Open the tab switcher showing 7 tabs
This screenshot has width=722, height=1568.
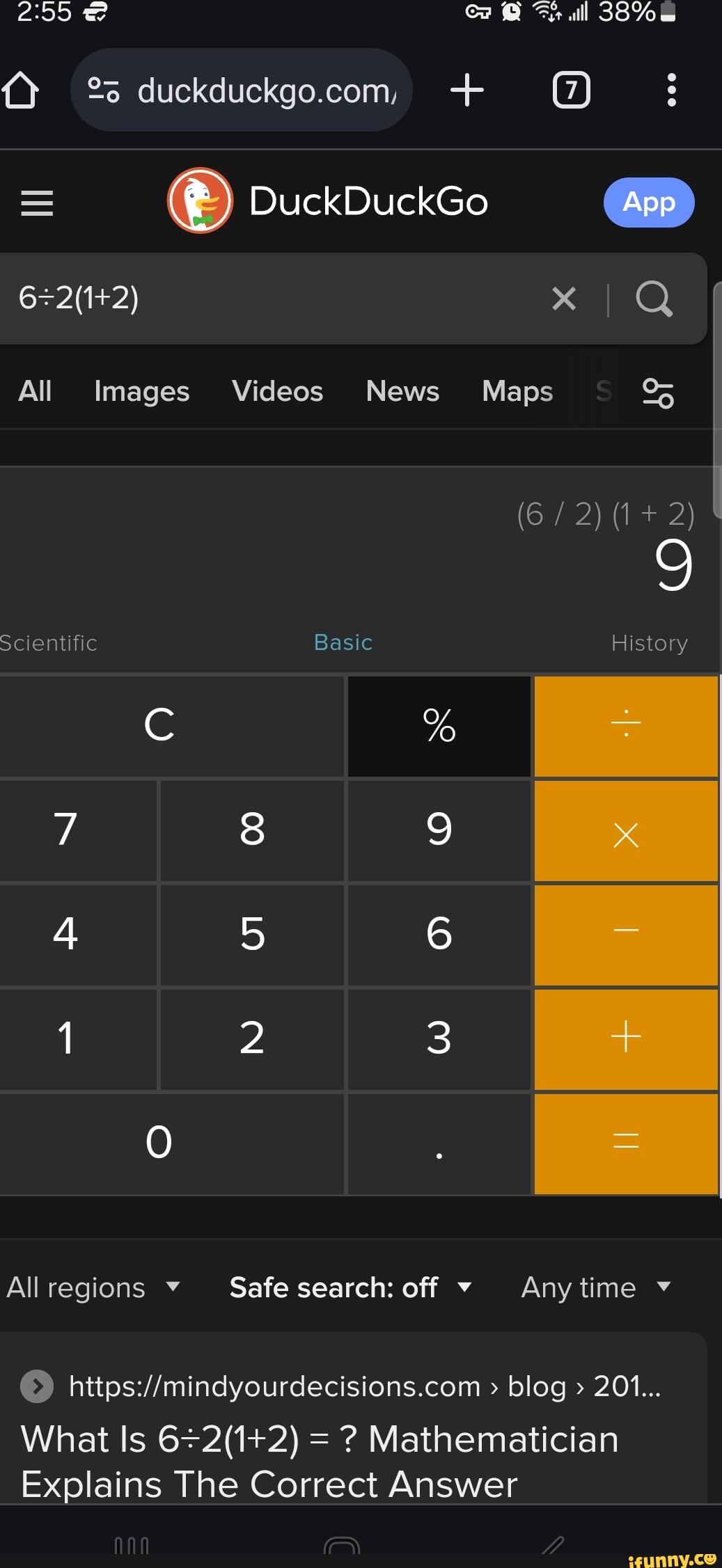tap(571, 90)
